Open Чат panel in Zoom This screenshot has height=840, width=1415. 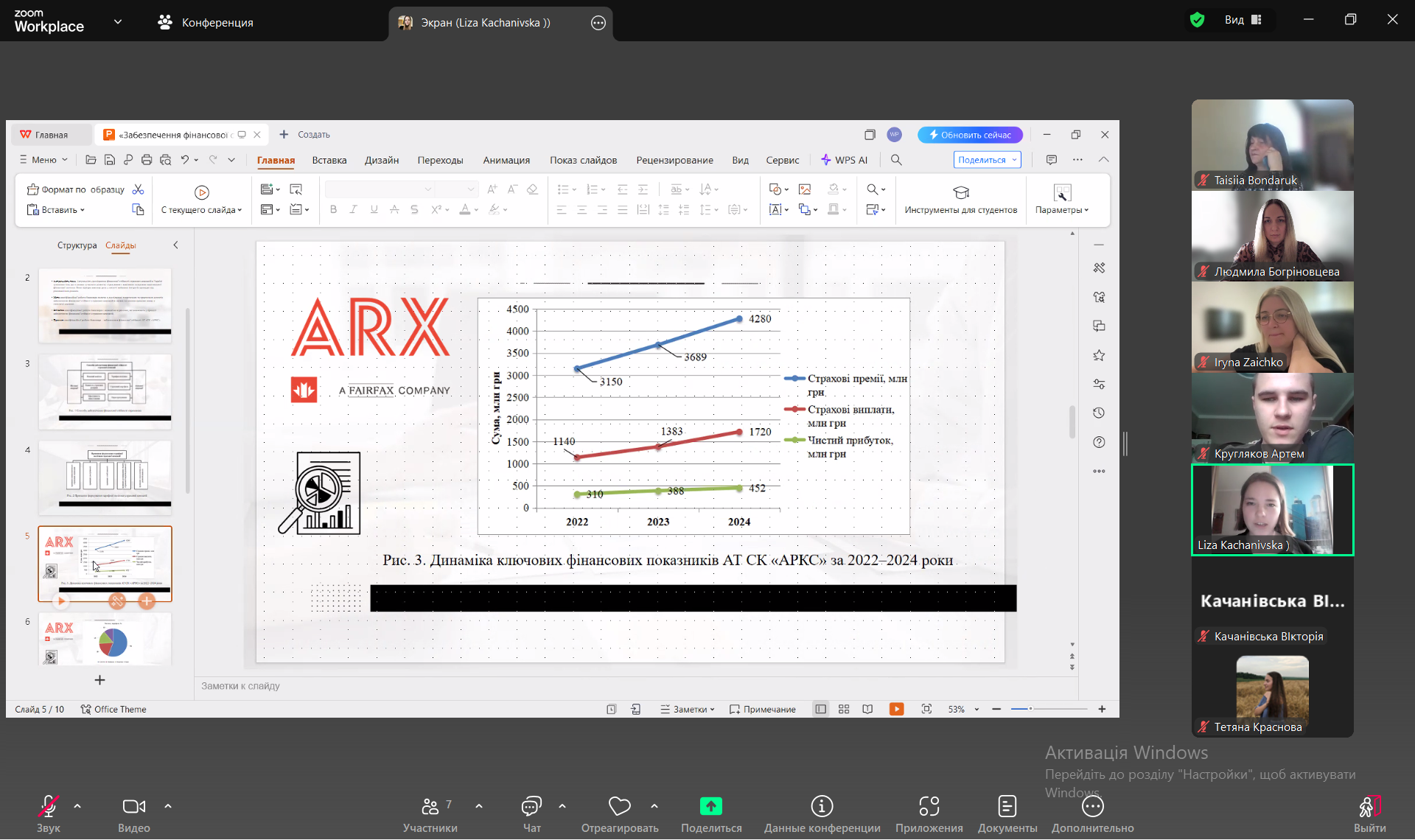coord(531,807)
